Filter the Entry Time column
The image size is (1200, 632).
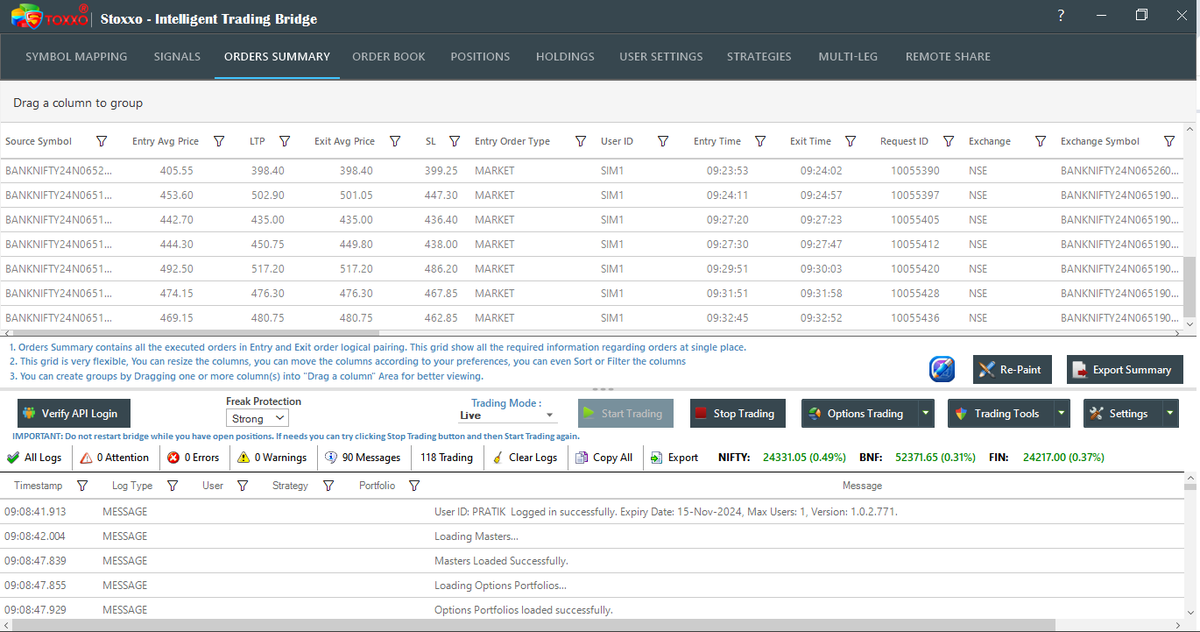coord(760,141)
